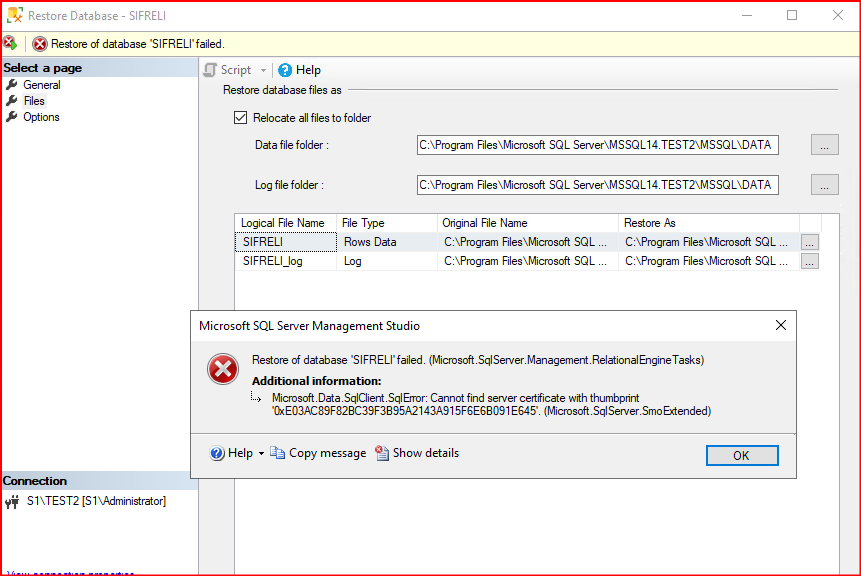Click the Help icon in the error dialog
The image size is (861, 576).
click(217, 453)
